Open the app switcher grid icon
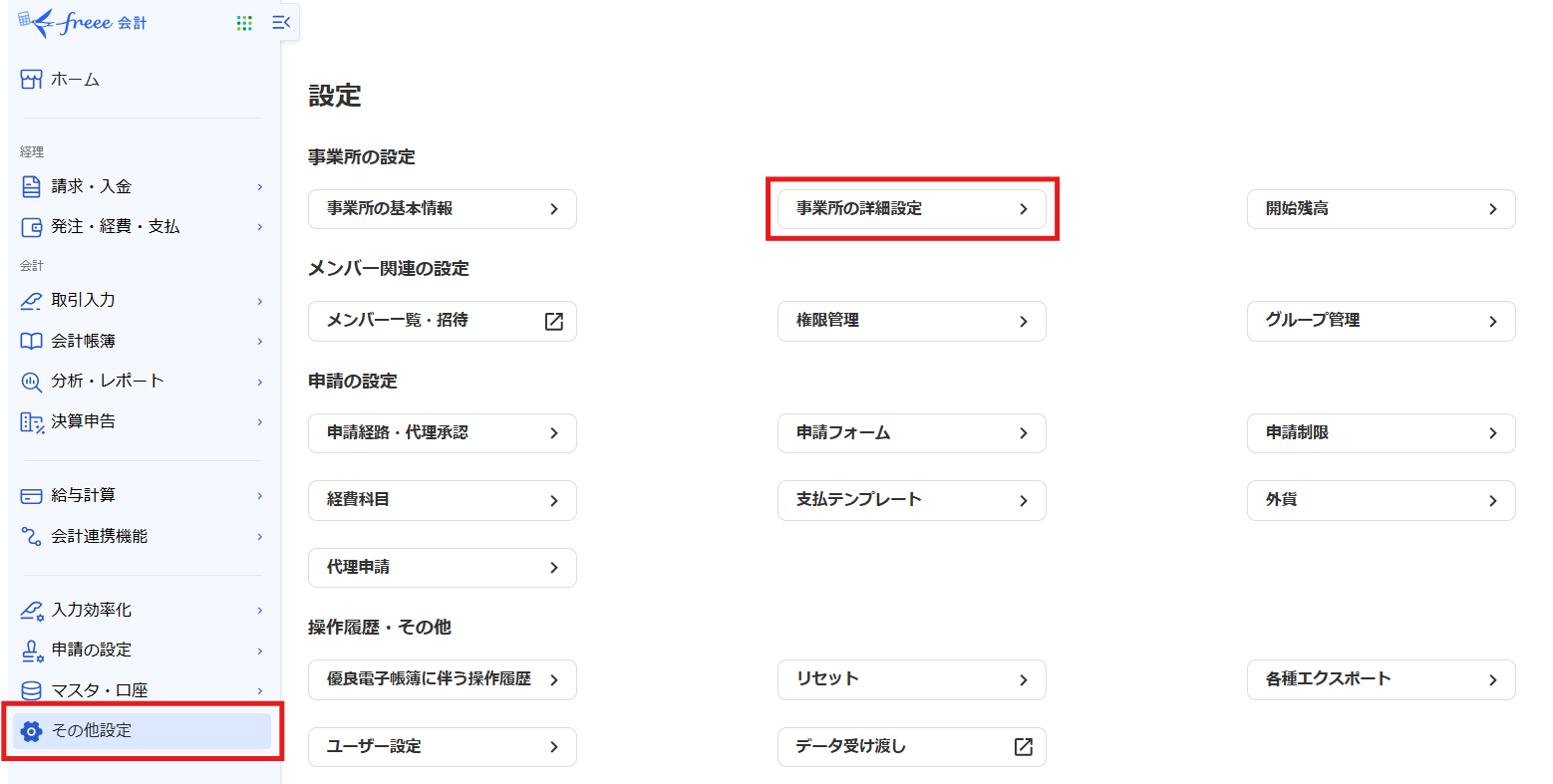The height and width of the screenshot is (784, 1553). pyautogui.click(x=244, y=23)
